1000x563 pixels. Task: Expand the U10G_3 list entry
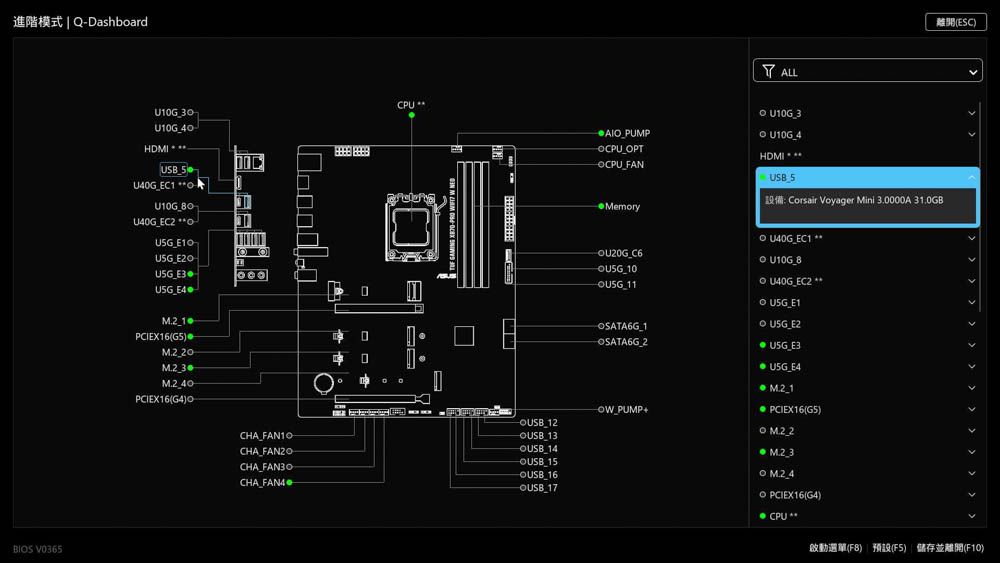[x=971, y=114]
